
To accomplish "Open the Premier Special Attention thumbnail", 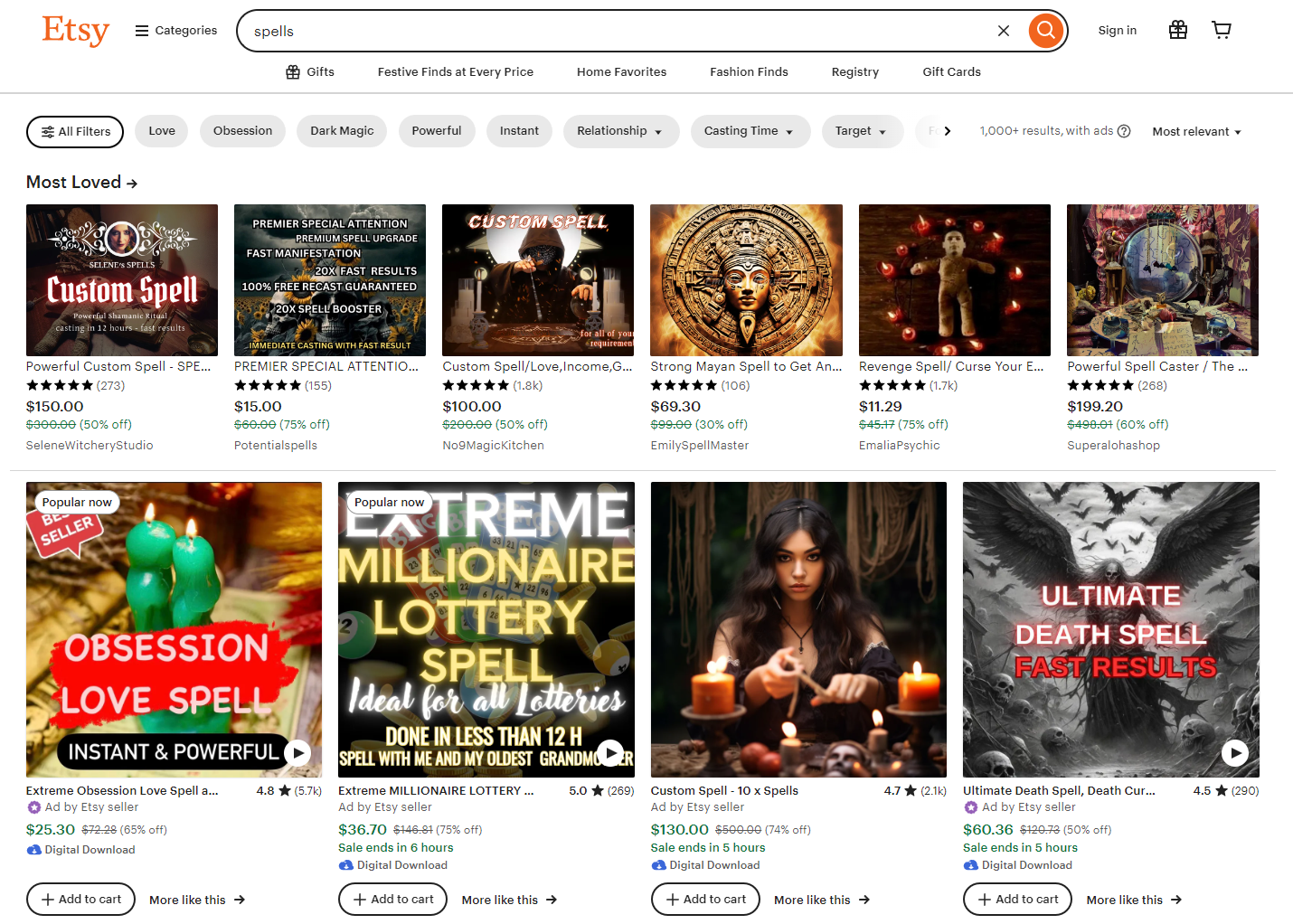I will click(330, 280).
